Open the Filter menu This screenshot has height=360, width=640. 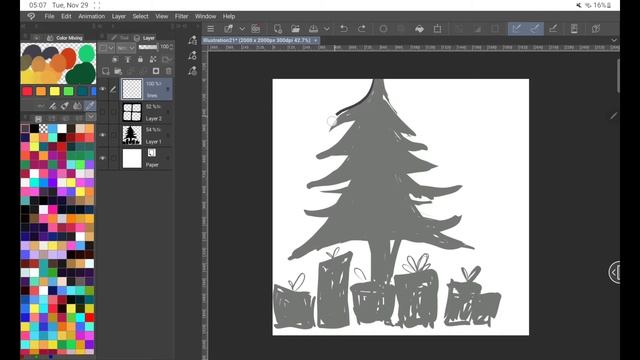click(x=181, y=16)
